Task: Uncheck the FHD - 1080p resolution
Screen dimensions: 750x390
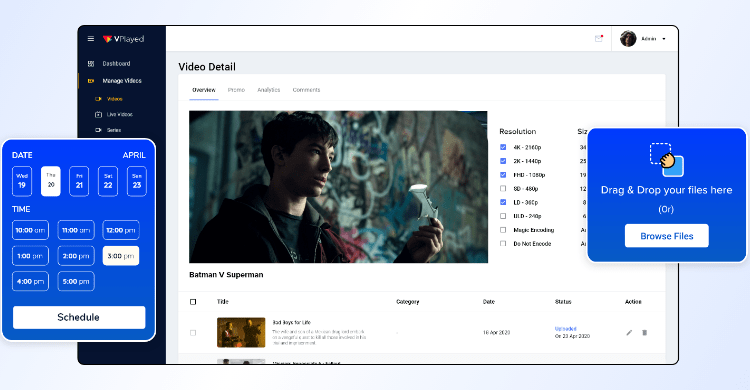Action: [503, 175]
